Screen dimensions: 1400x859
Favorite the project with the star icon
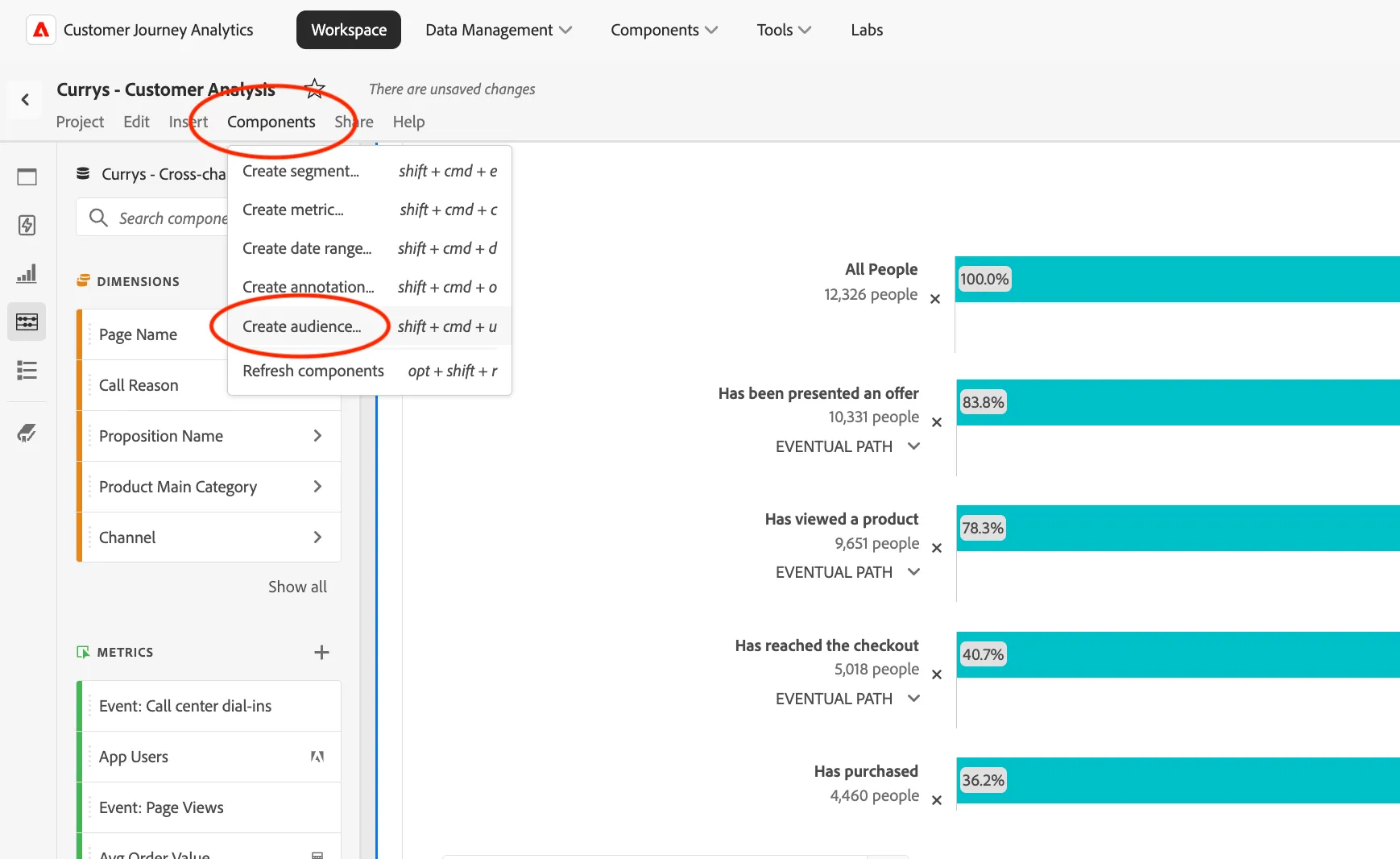click(315, 89)
